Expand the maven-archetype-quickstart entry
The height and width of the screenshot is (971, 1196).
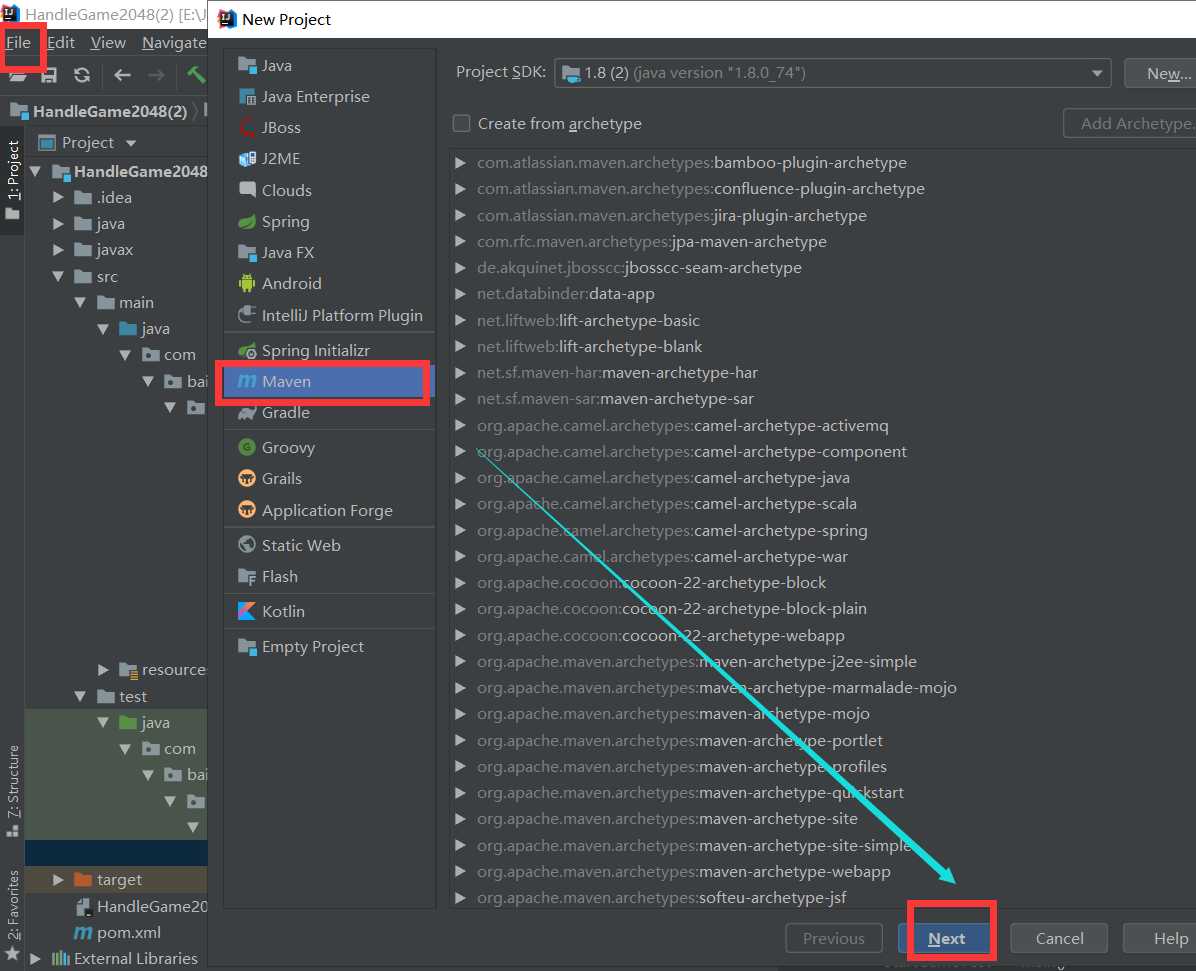click(460, 794)
